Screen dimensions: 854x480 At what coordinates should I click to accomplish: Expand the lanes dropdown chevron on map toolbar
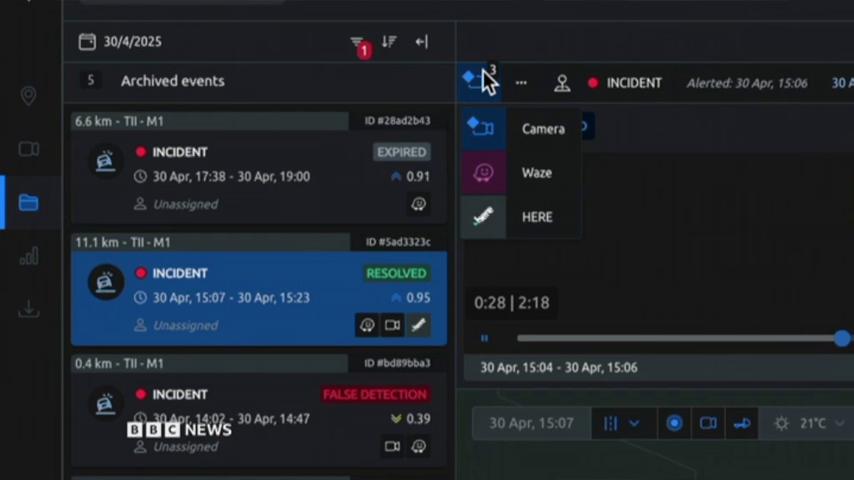pyautogui.click(x=634, y=424)
